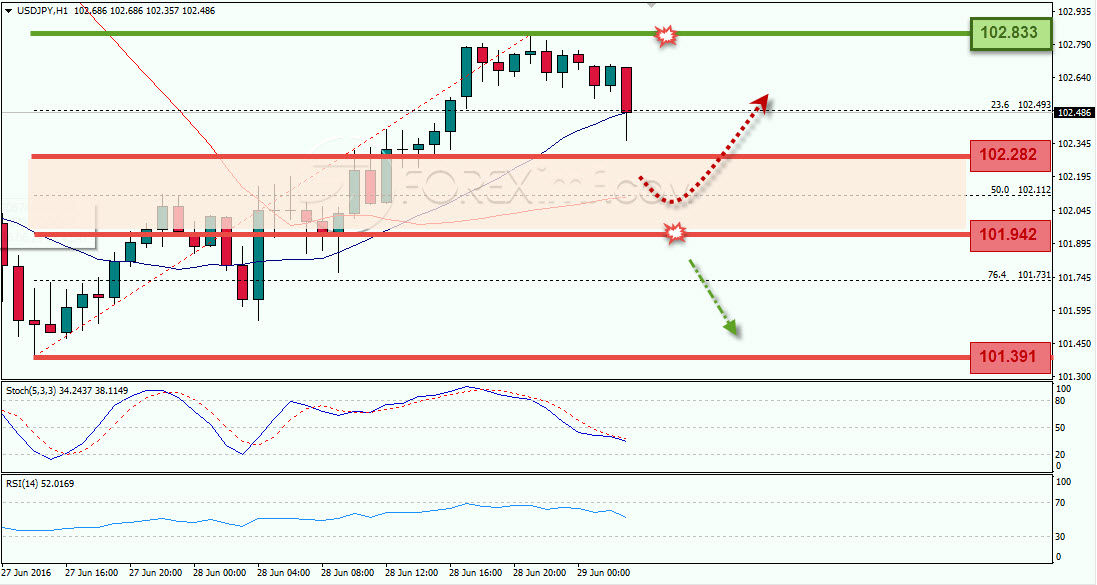Click the 30 level on the RSI scale
The width and height of the screenshot is (1097, 585).
click(x=1061, y=537)
